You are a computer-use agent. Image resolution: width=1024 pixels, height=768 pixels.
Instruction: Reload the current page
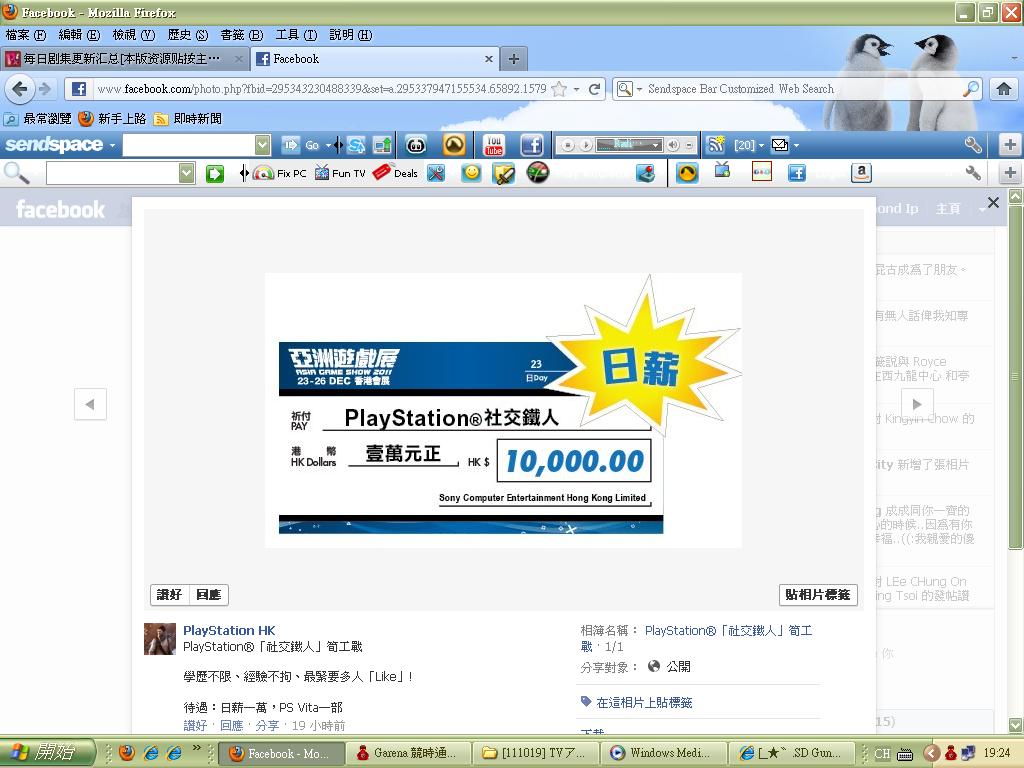click(594, 89)
